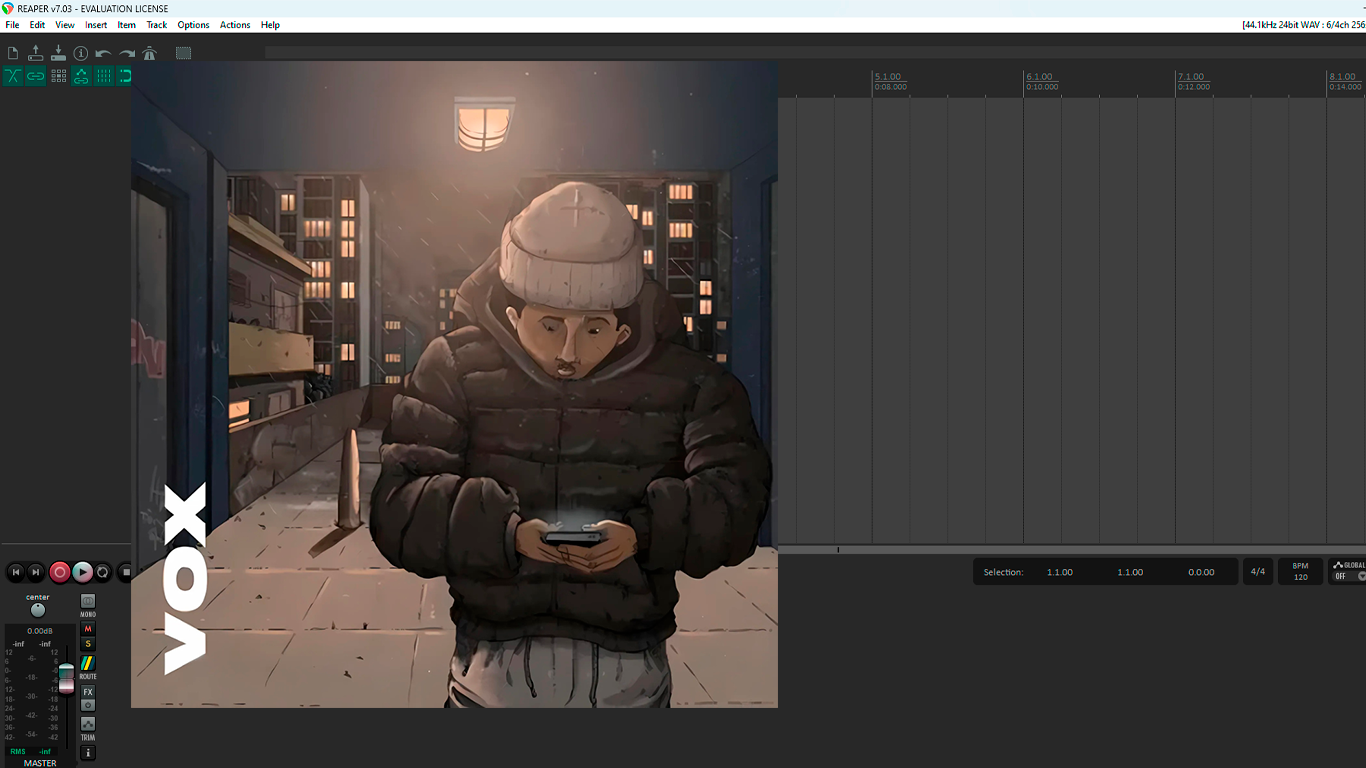1366x768 pixels.
Task: Open master FX chain
Action: click(88, 692)
